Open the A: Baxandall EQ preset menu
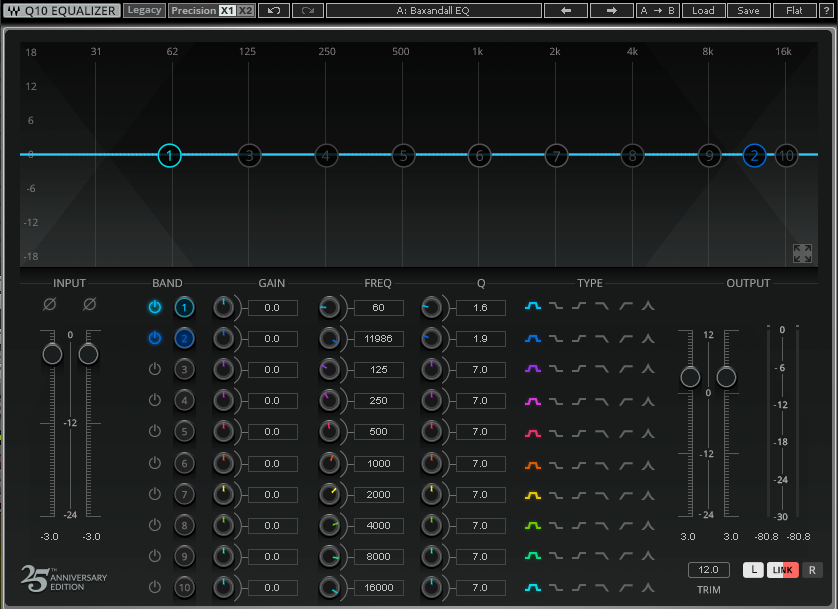Viewport: 838px width, 609px height. point(433,10)
